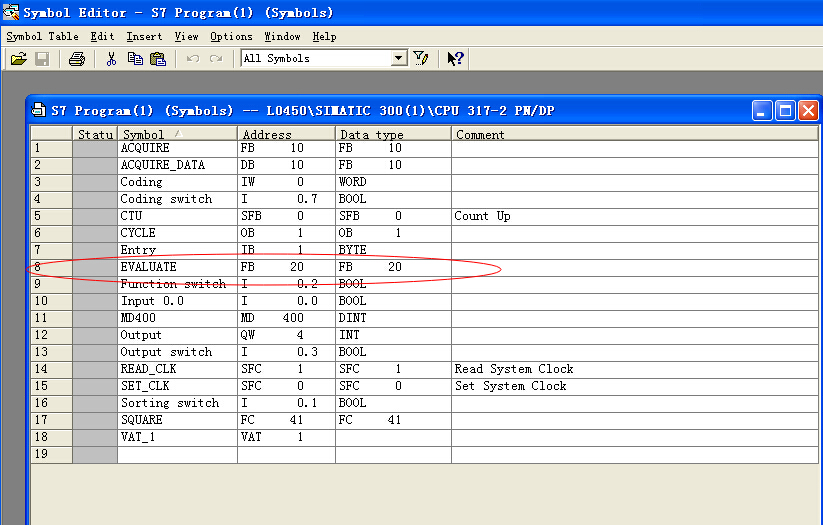Click the Count Up comment cell
The width and height of the screenshot is (823, 525).
click(635, 216)
